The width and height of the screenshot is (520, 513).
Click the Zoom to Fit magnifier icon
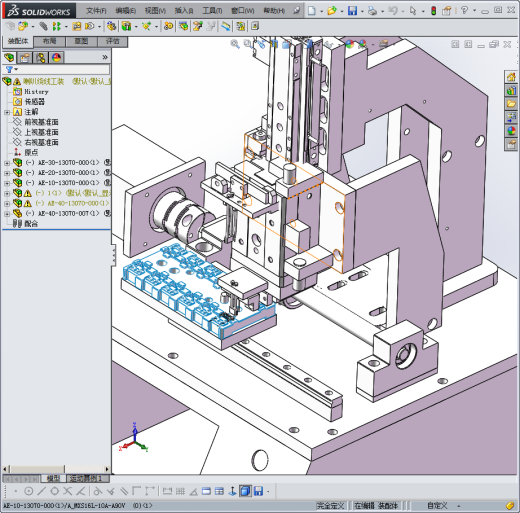tap(235, 44)
